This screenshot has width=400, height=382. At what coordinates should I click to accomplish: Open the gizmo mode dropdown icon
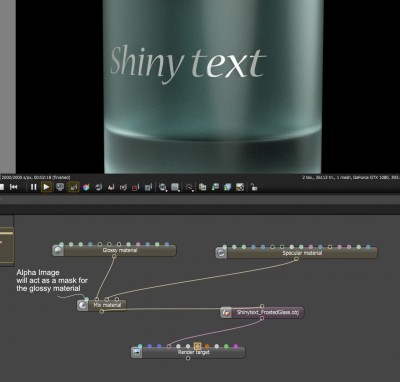[x=189, y=188]
